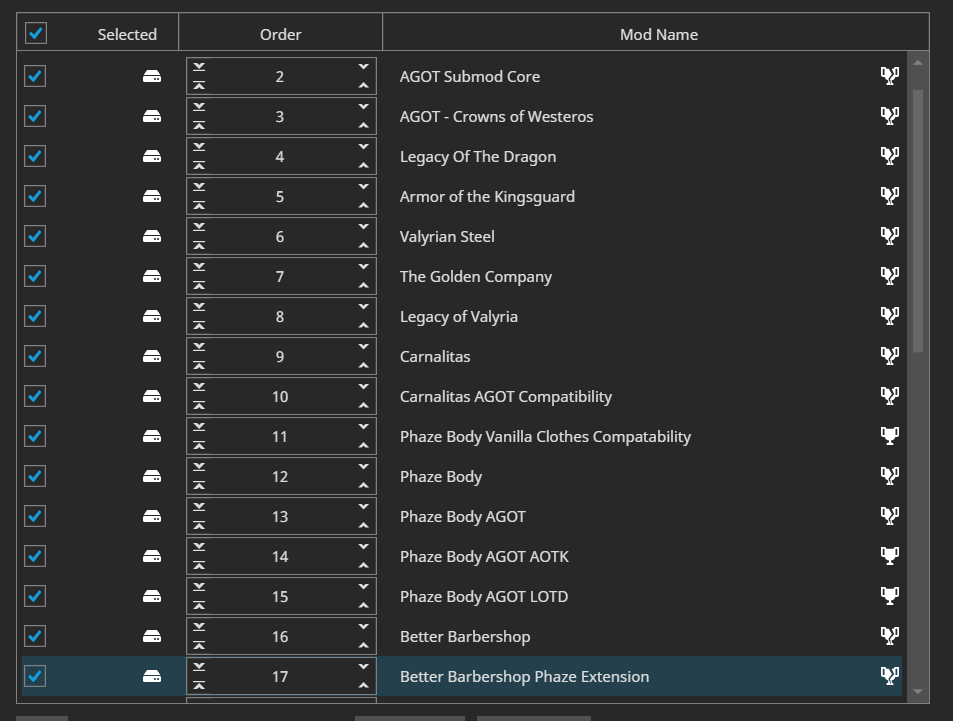
Task: Sort by the Mod Name column header
Action: tap(659, 34)
